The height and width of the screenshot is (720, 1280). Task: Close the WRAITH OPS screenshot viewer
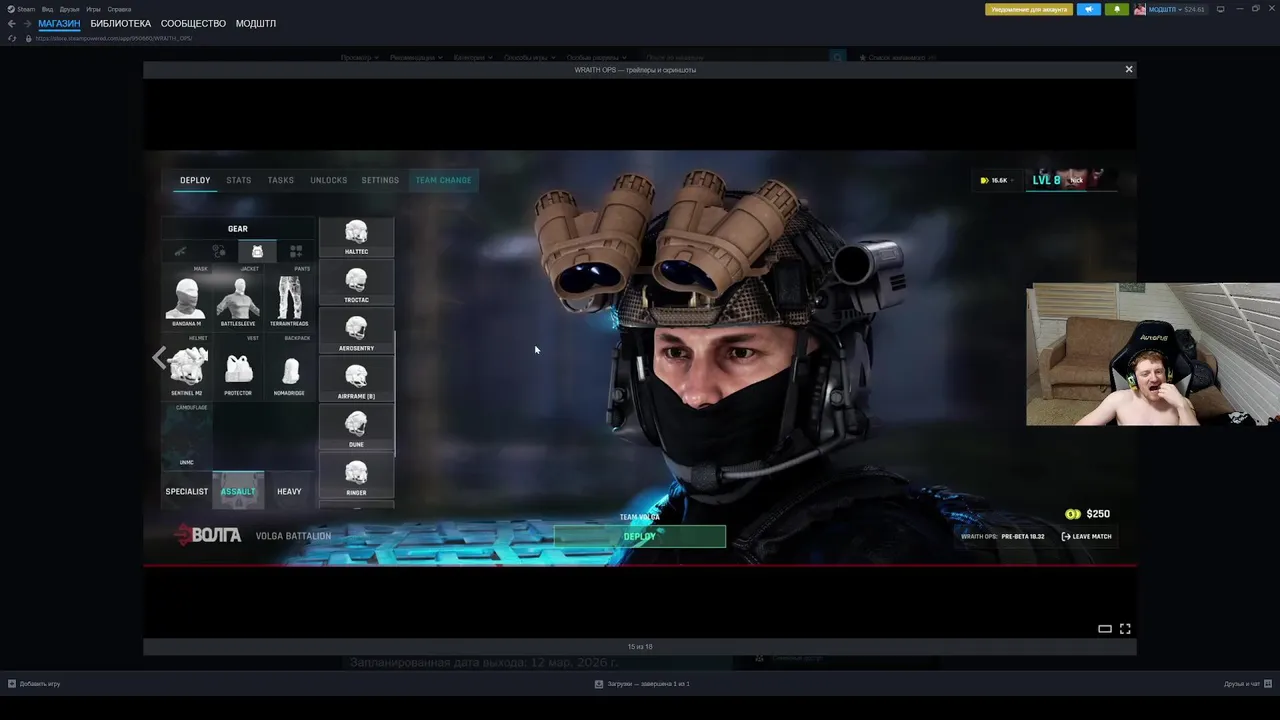(x=1129, y=69)
